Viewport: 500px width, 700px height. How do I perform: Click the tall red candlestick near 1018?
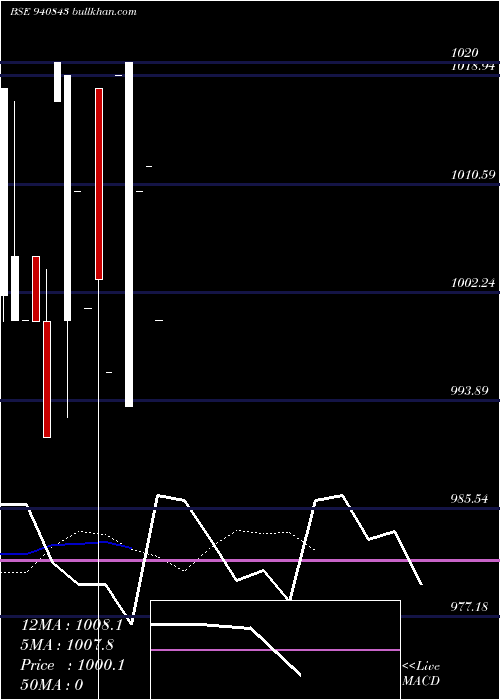(99, 184)
